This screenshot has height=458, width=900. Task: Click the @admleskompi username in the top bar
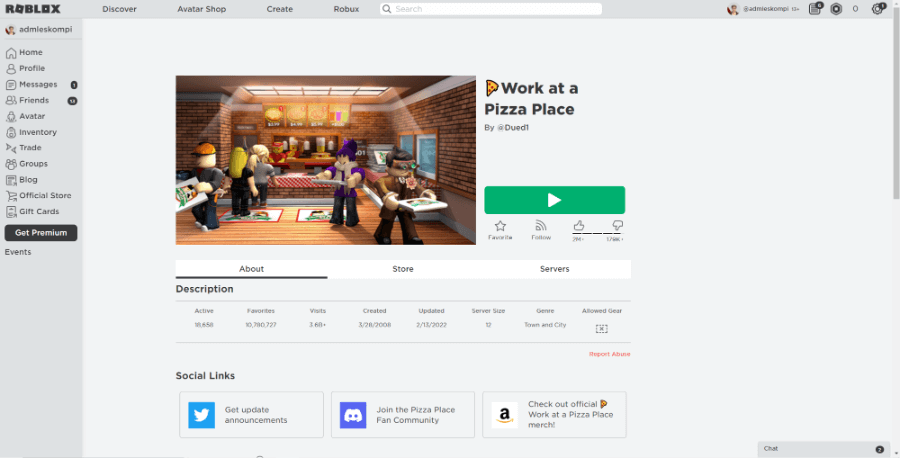click(x=767, y=9)
